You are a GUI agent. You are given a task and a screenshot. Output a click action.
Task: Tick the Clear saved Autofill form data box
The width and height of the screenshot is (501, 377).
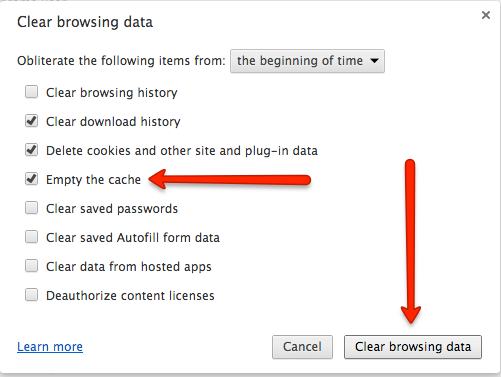tap(31, 237)
